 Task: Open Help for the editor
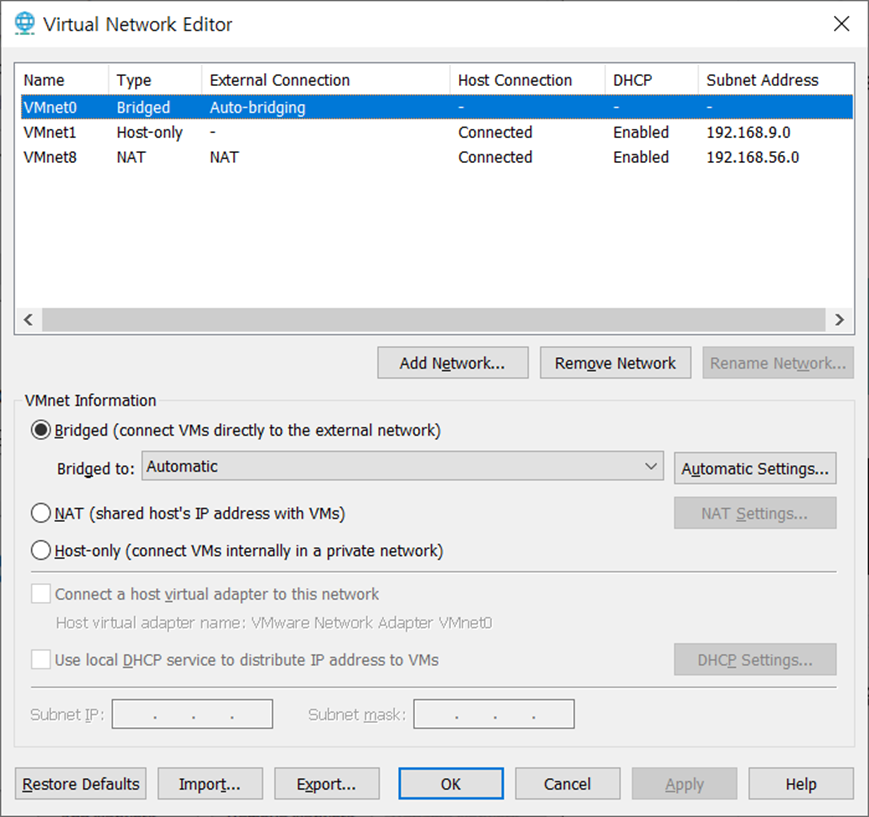(x=801, y=784)
